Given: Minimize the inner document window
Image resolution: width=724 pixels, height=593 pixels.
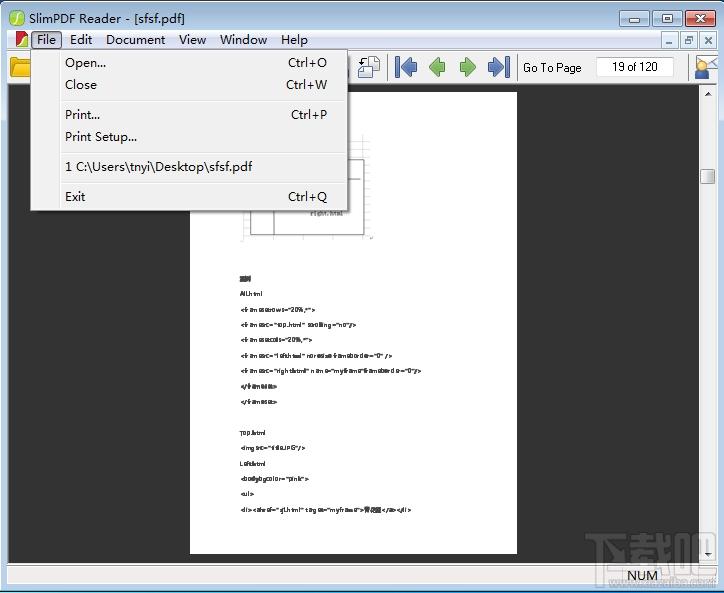Looking at the screenshot, I should pyautogui.click(x=669, y=41).
